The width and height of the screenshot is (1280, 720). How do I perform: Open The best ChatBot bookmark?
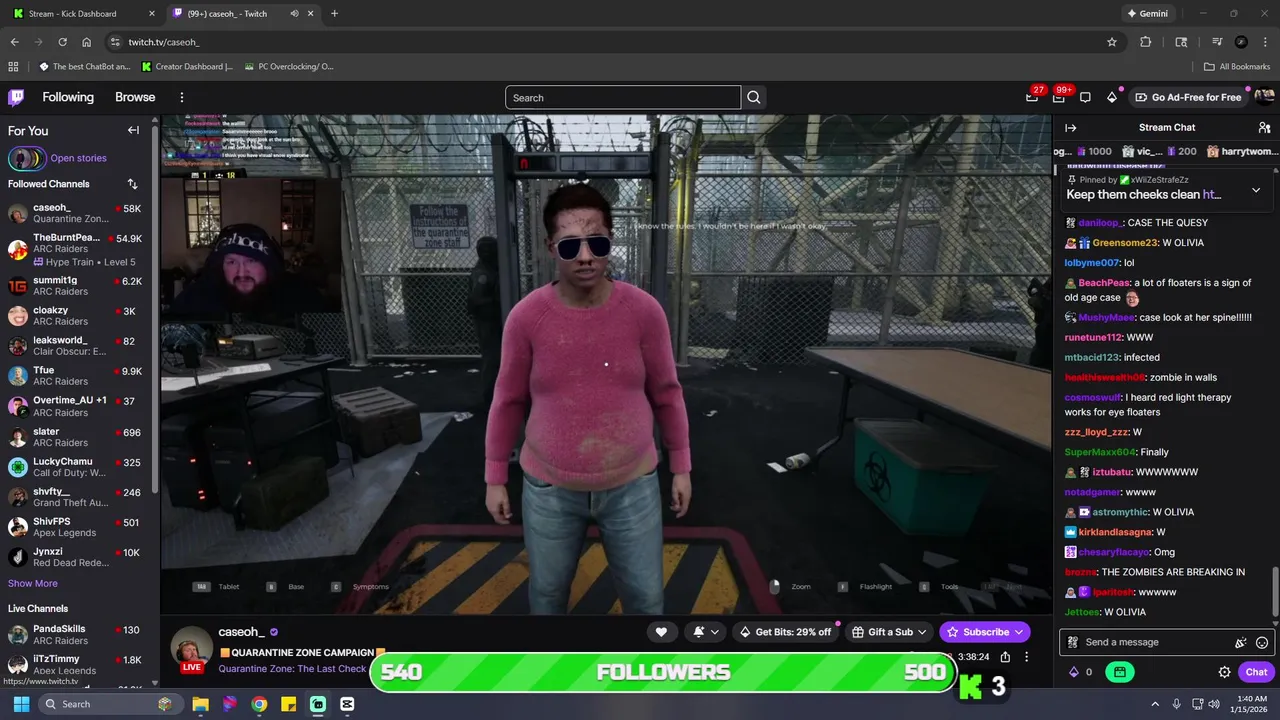tap(84, 67)
